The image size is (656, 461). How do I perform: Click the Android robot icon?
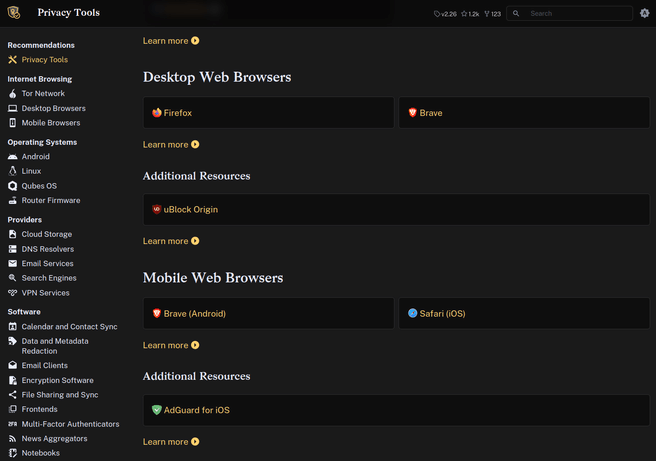(13, 156)
